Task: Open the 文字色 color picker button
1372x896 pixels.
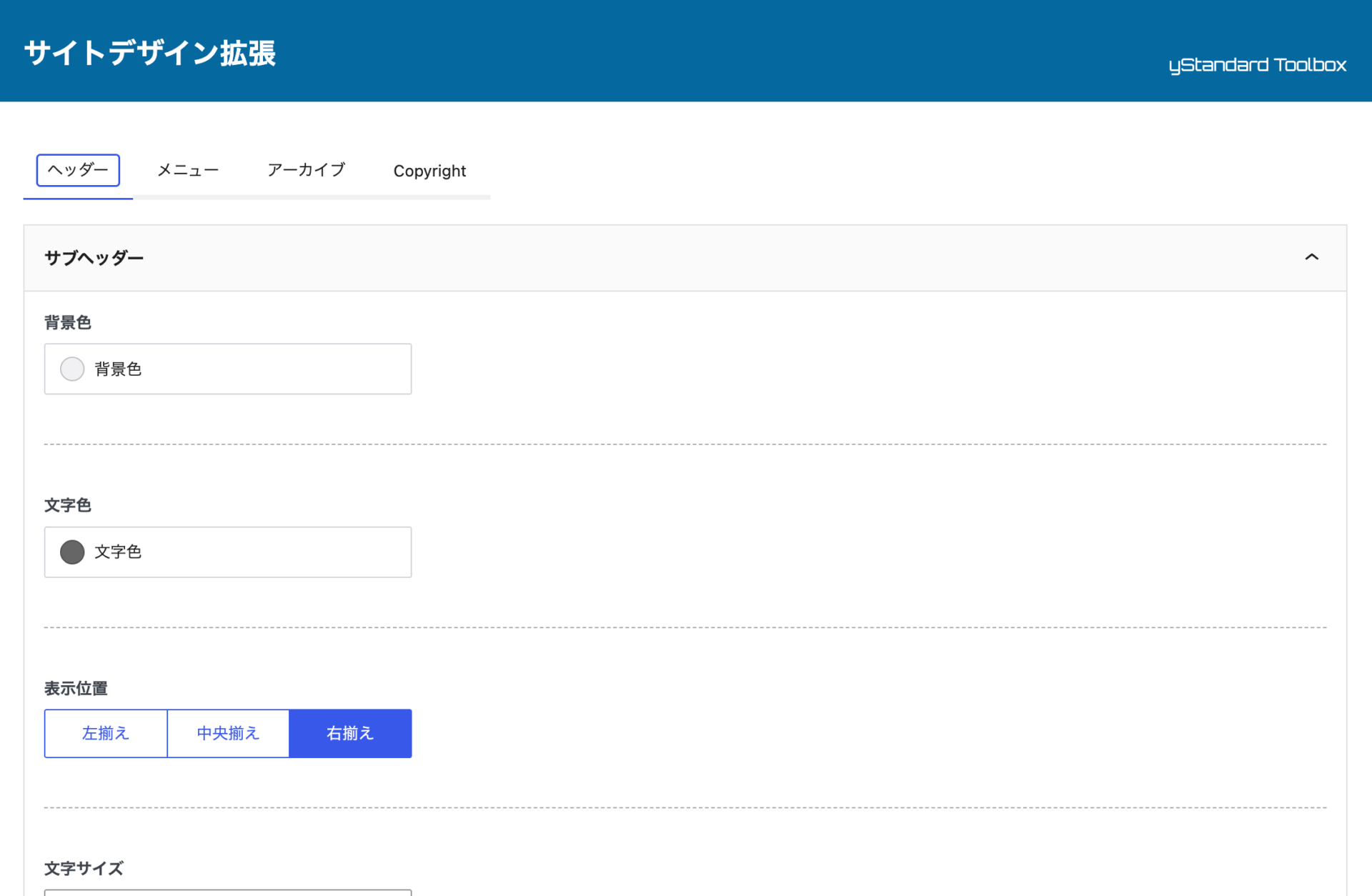Action: click(228, 552)
